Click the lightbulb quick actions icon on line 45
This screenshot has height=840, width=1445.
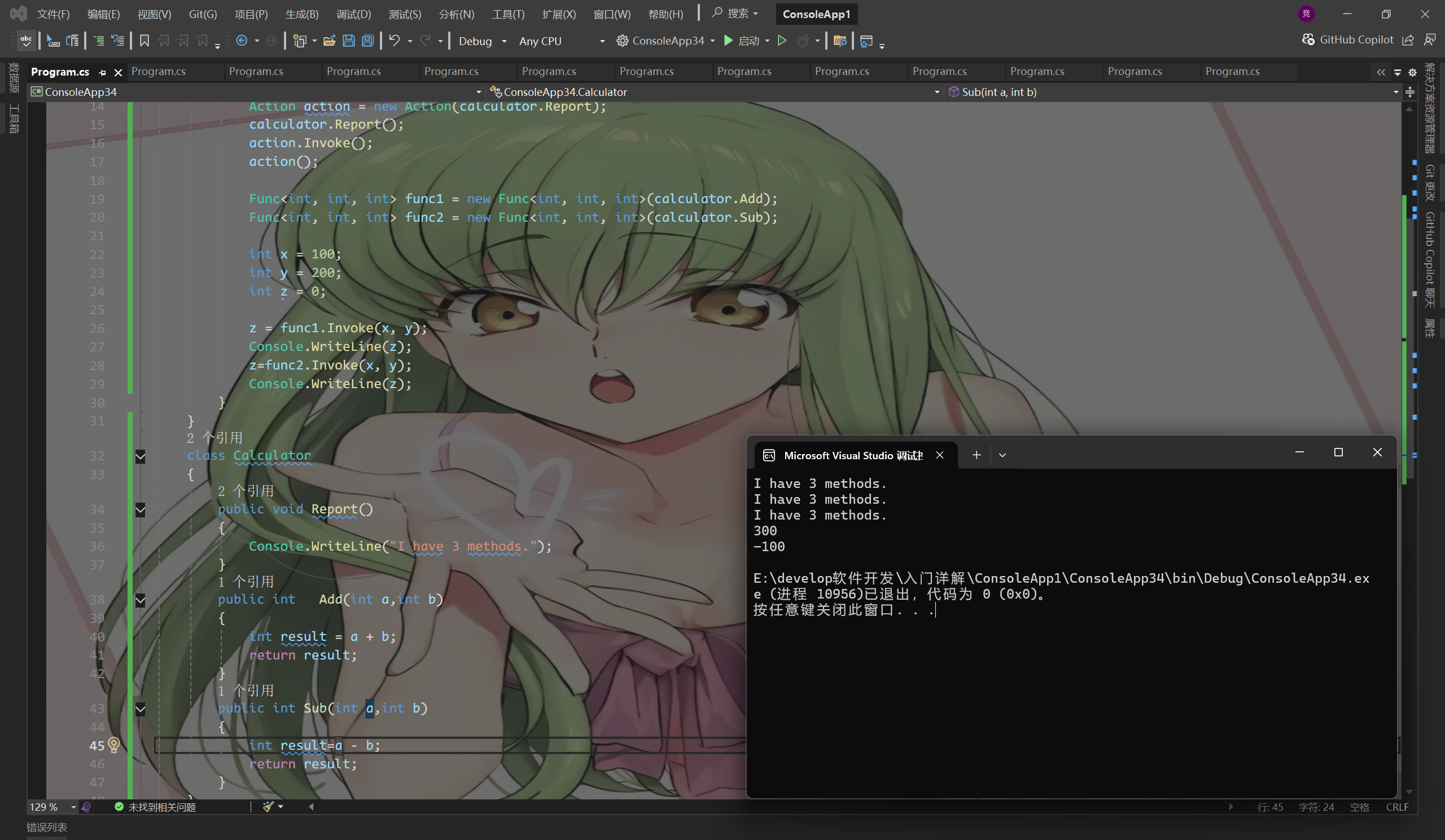pos(114,744)
